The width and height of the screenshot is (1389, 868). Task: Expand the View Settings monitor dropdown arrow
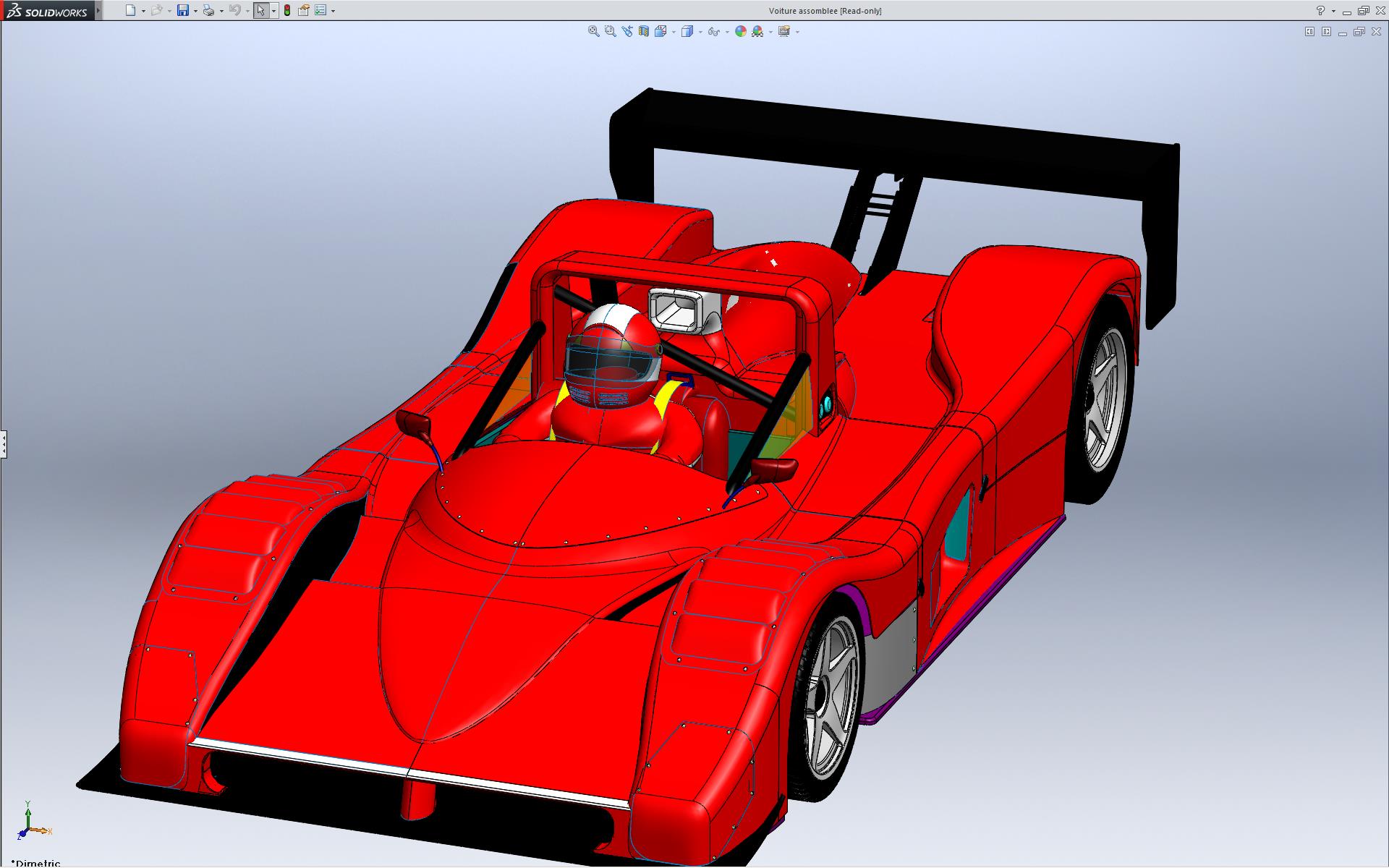(797, 32)
